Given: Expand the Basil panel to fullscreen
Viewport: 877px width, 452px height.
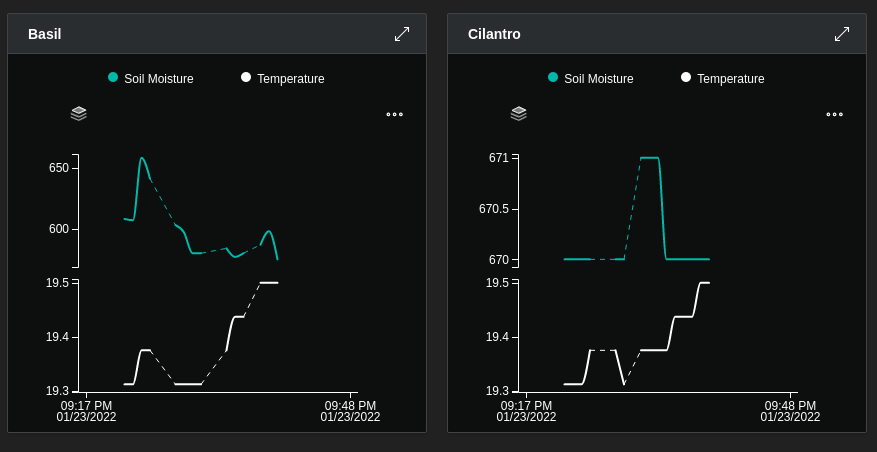Looking at the screenshot, I should pos(402,34).
